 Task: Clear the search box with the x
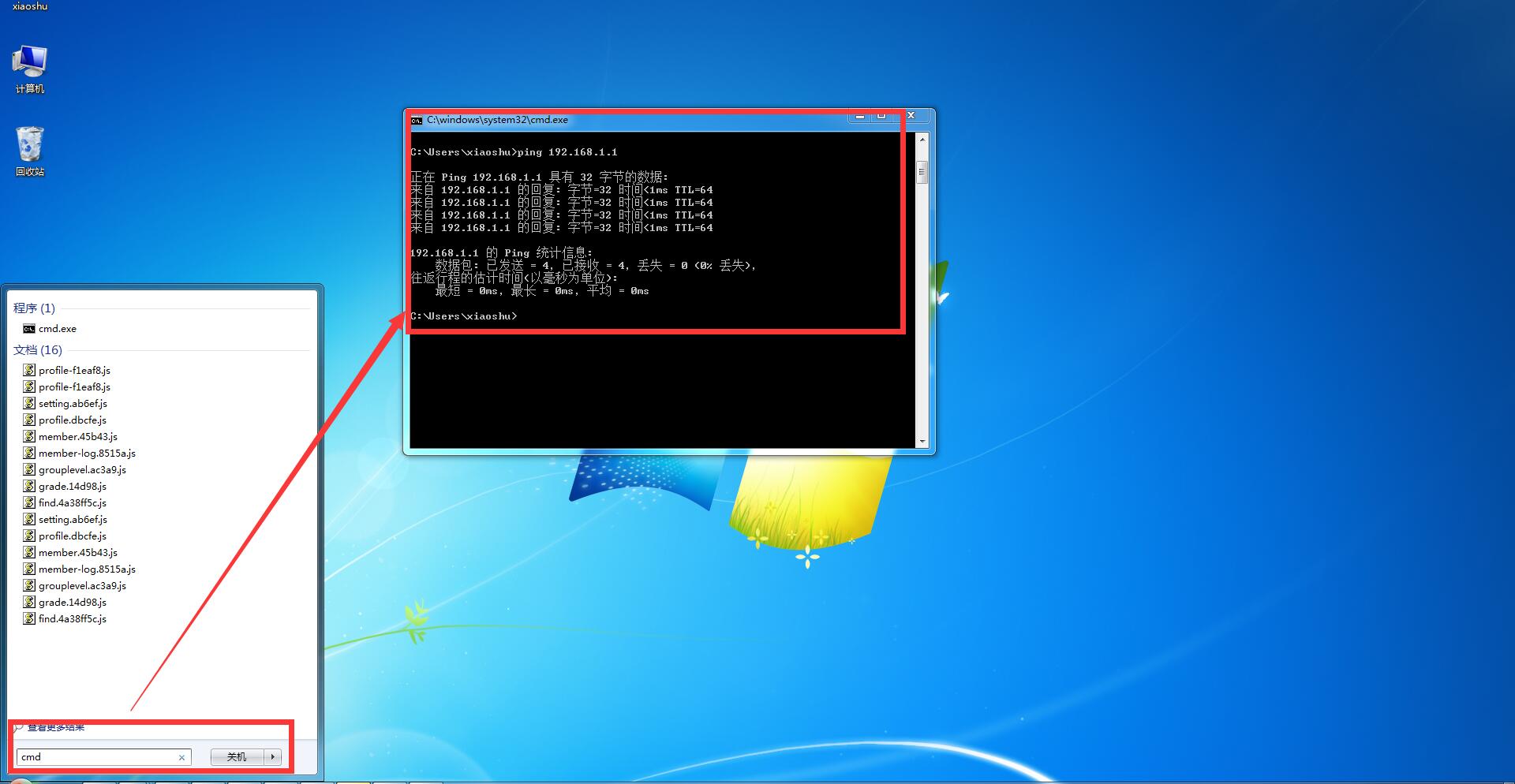(181, 757)
